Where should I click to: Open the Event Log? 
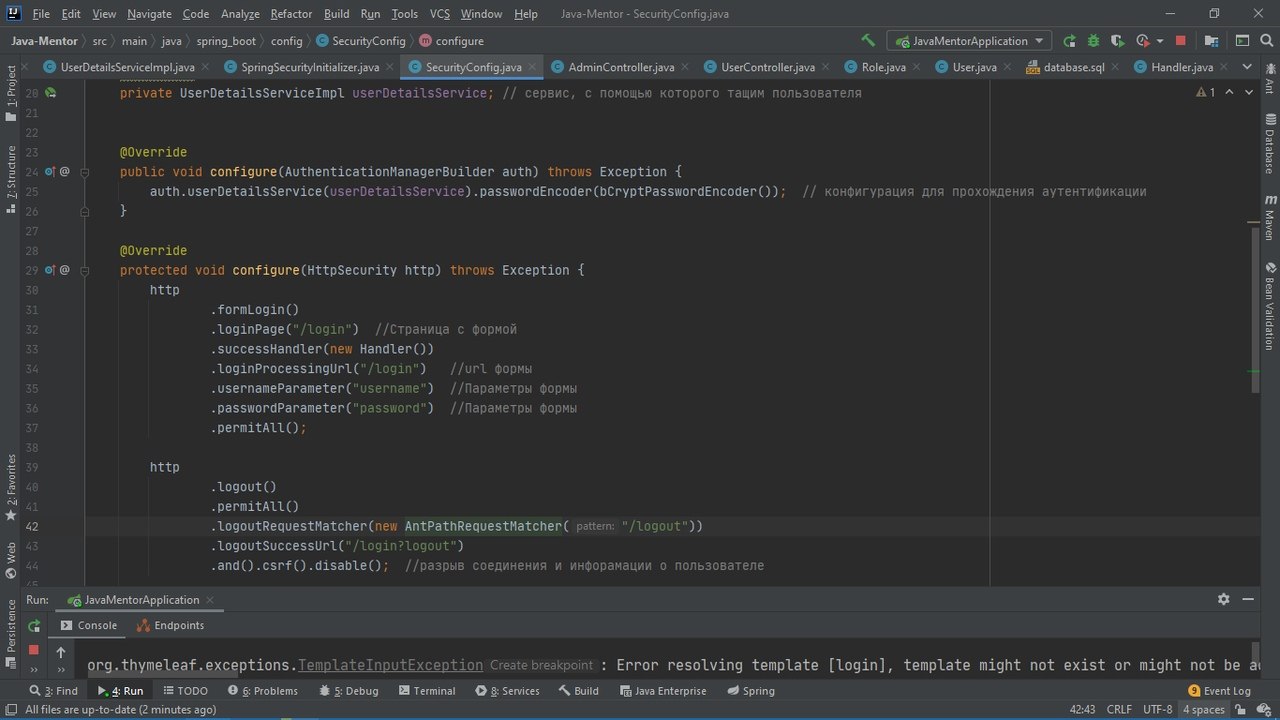point(1220,691)
